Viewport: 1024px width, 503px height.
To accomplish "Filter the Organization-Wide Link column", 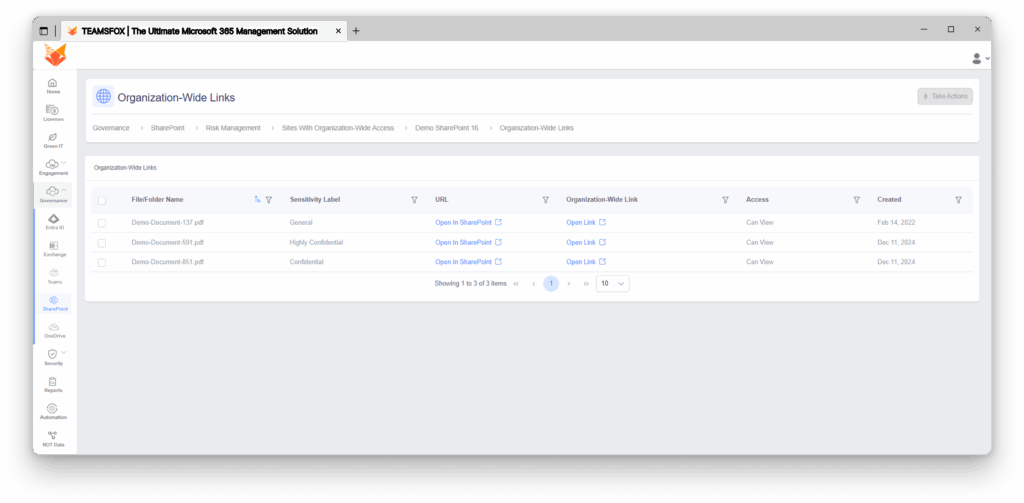I will click(725, 200).
